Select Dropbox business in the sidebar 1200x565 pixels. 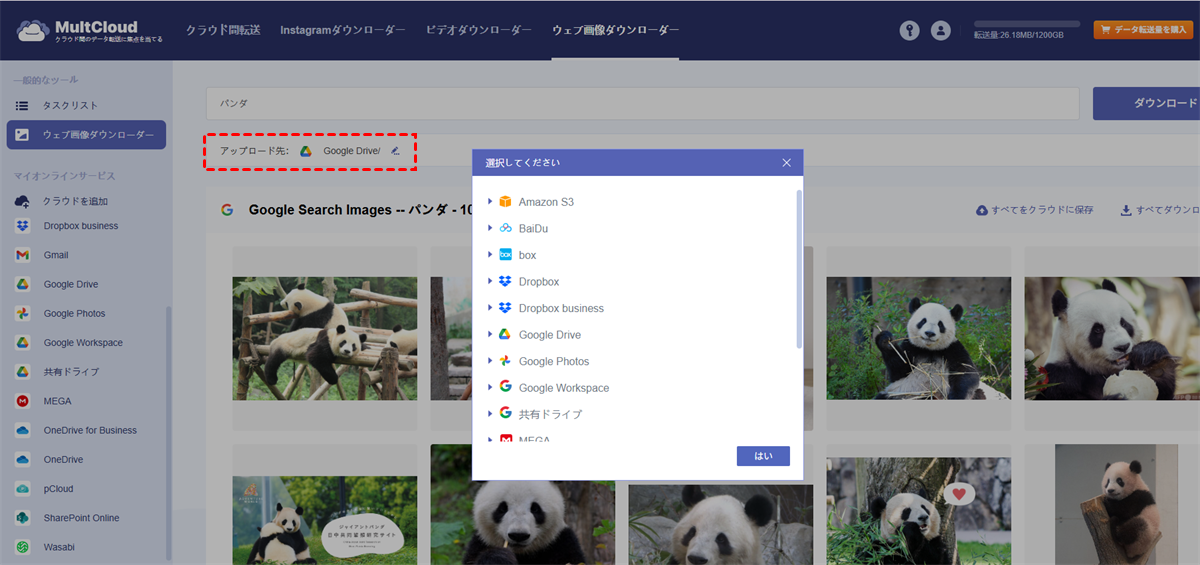click(81, 226)
